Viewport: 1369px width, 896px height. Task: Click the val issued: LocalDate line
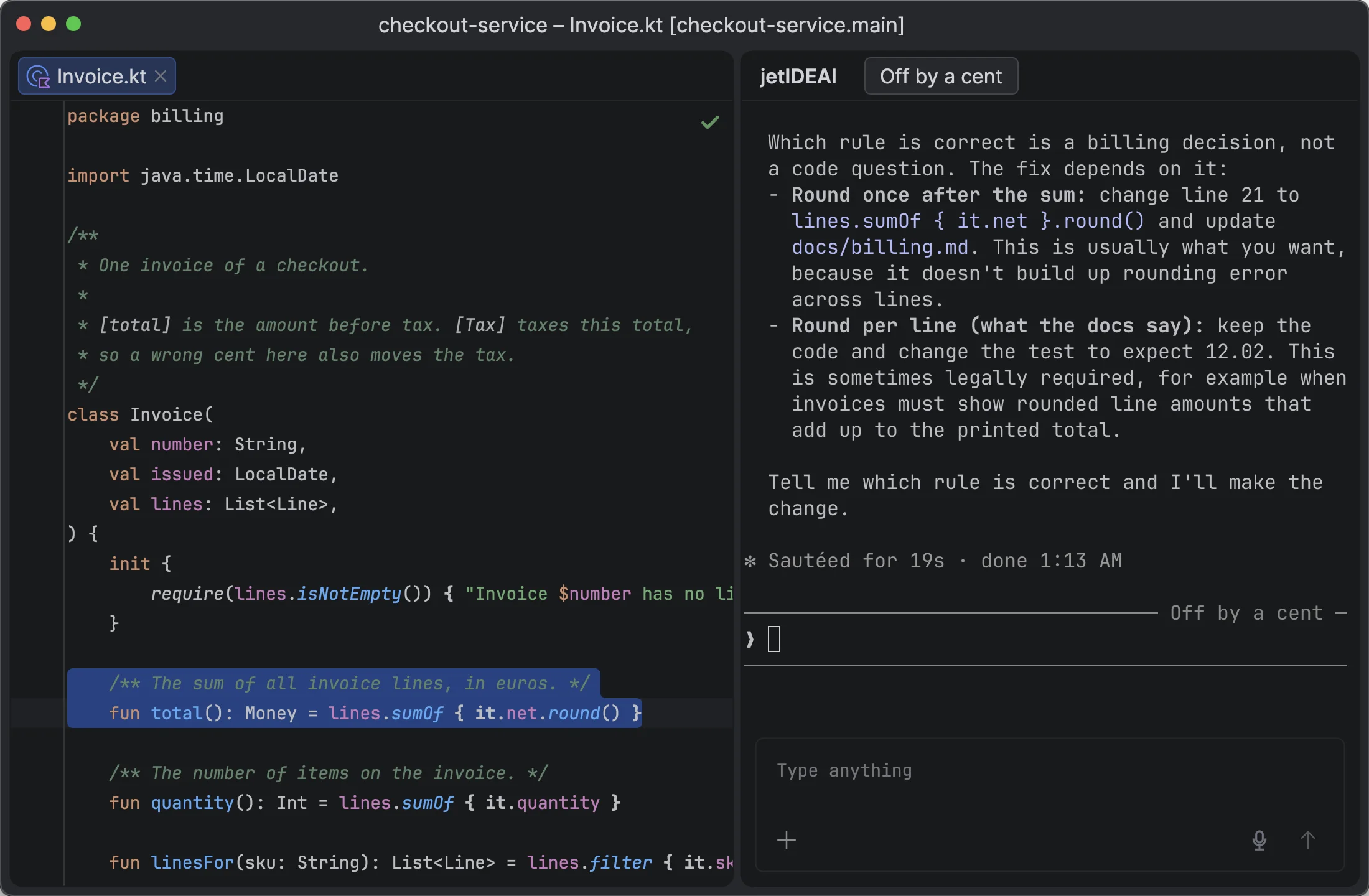click(223, 475)
